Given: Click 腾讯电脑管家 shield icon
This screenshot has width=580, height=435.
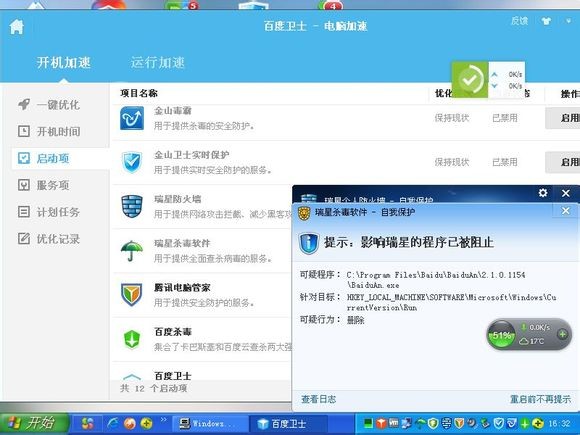Looking at the screenshot, I should pyautogui.click(x=132, y=294).
